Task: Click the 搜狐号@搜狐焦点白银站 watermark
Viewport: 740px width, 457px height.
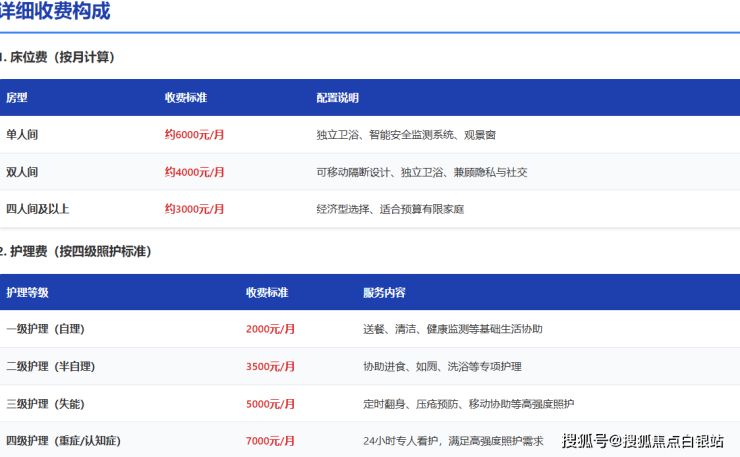Action: pyautogui.click(x=642, y=441)
